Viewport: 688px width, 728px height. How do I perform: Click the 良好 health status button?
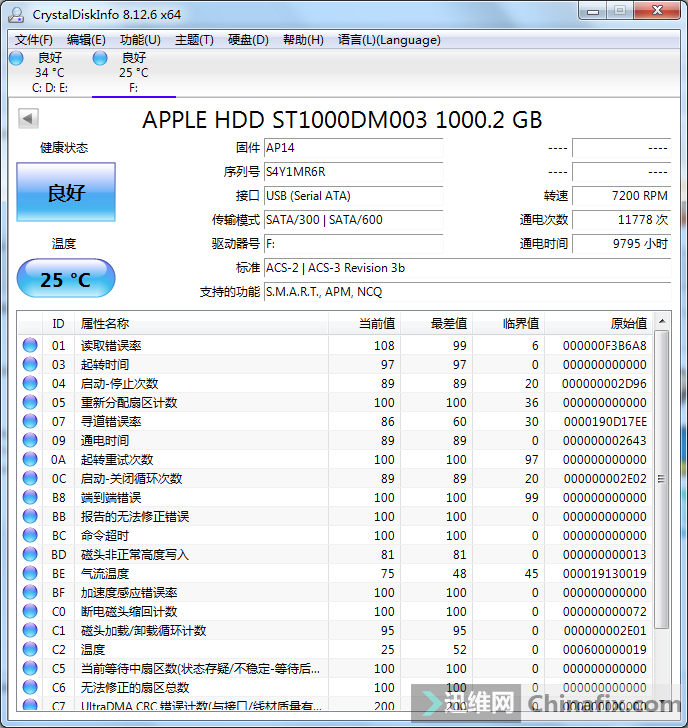66,192
